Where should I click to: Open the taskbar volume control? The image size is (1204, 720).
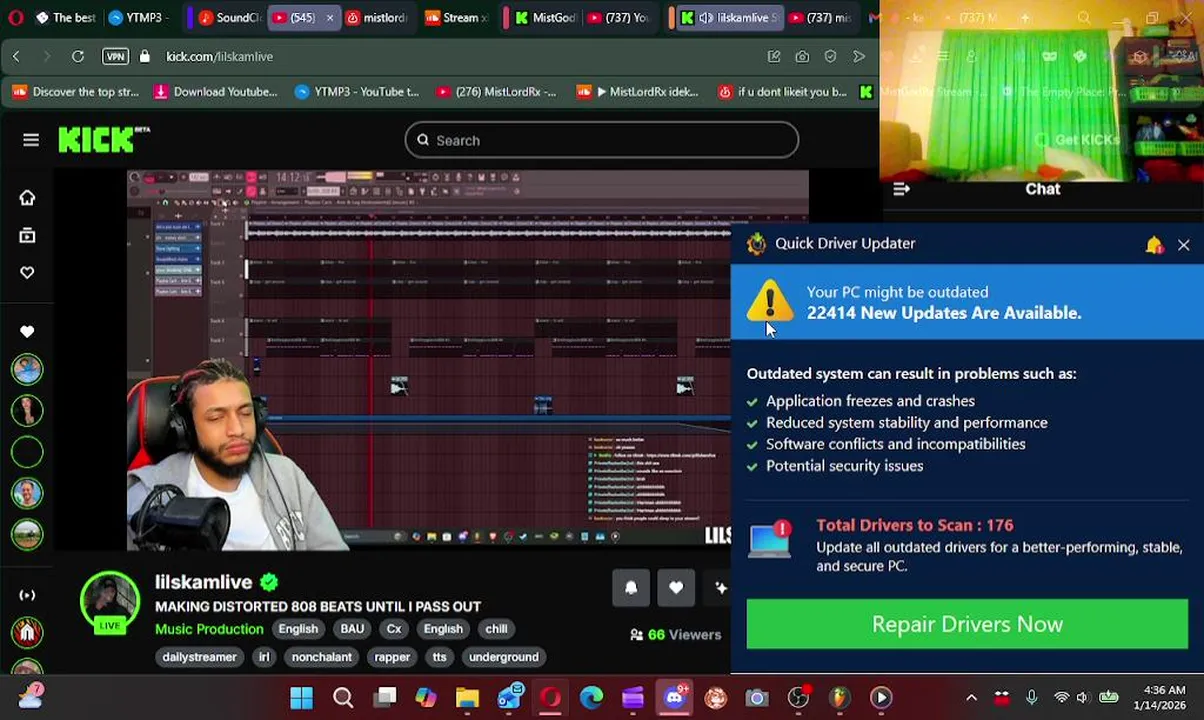[1082, 698]
